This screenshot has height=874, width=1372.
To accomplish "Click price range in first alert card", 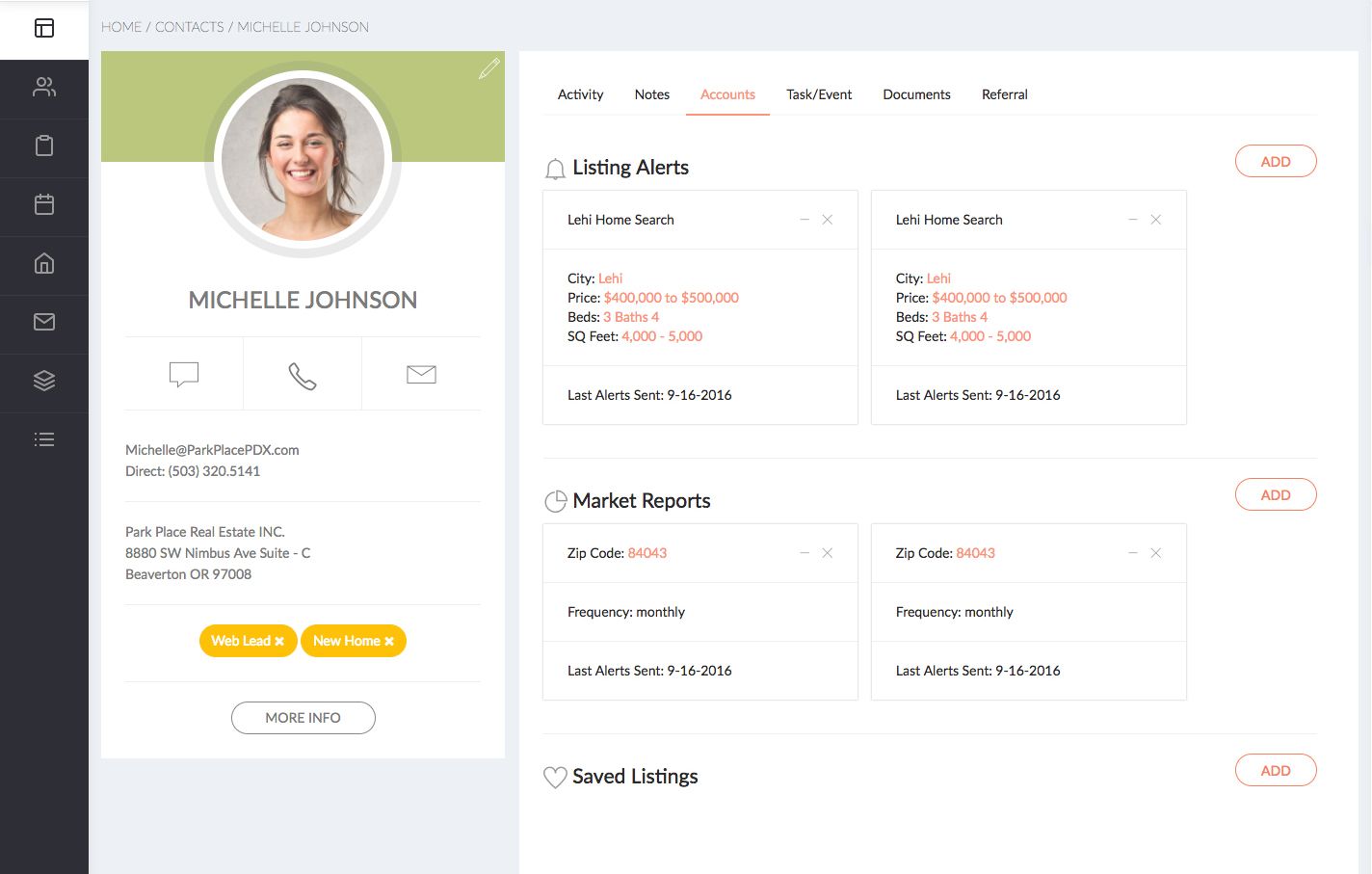I will 672,298.
